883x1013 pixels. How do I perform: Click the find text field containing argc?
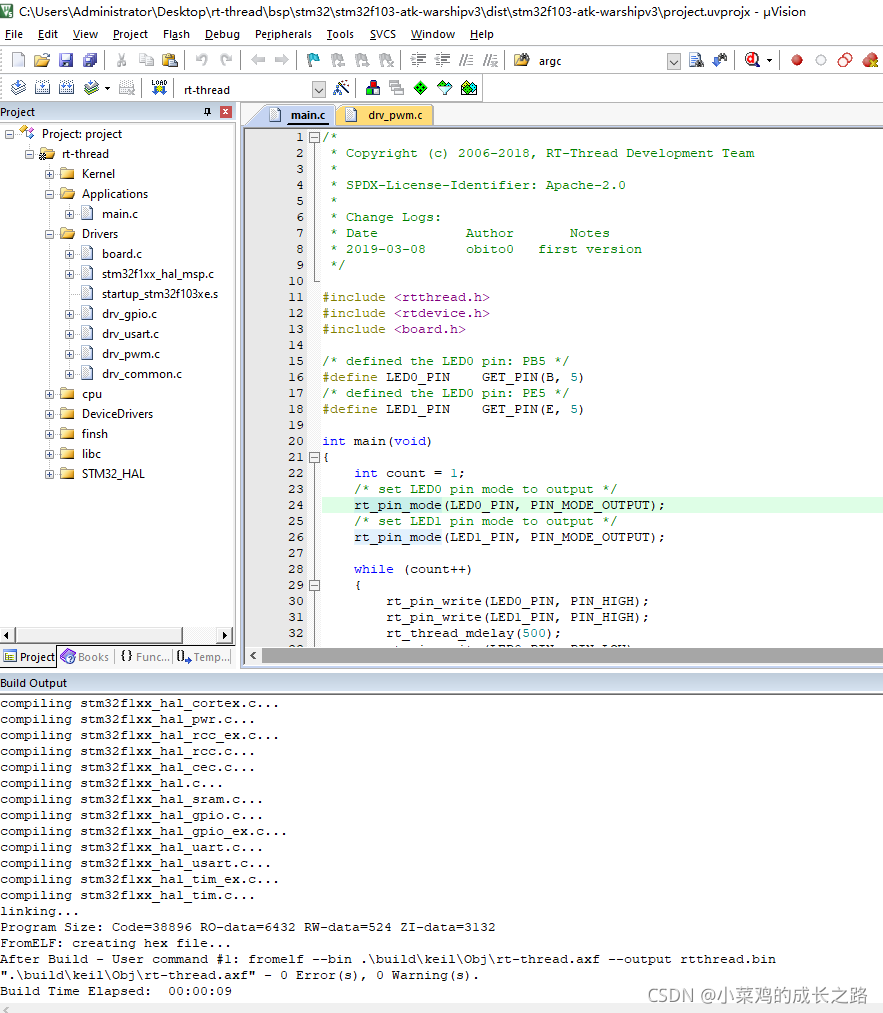(600, 61)
